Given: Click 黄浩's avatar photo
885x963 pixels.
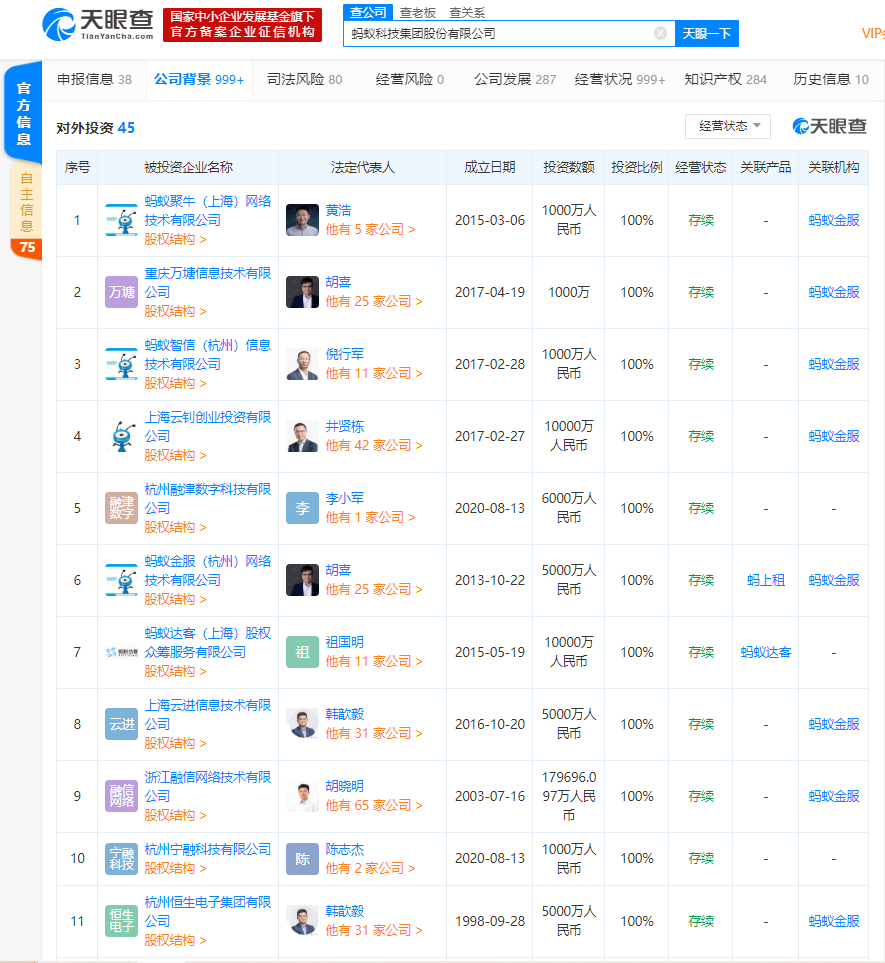Looking at the screenshot, I should 302,220.
